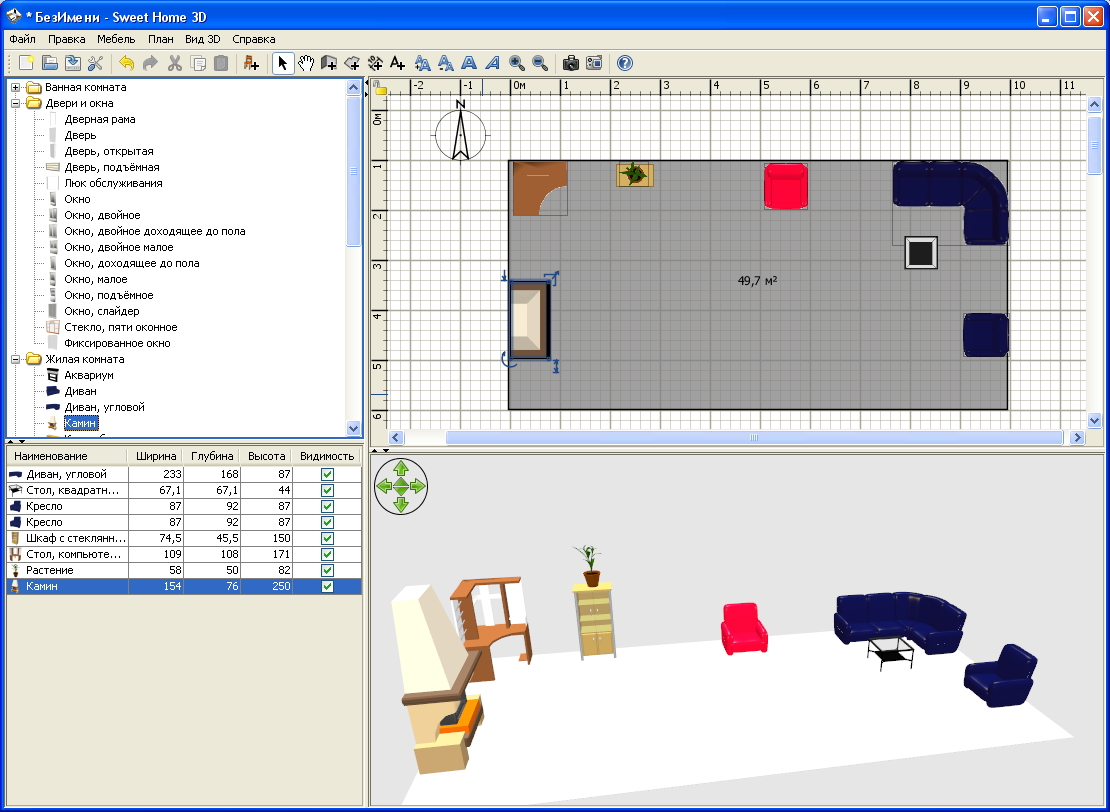Increase text size with A-plus icon
Image resolution: width=1110 pixels, height=812 pixels.
423,63
